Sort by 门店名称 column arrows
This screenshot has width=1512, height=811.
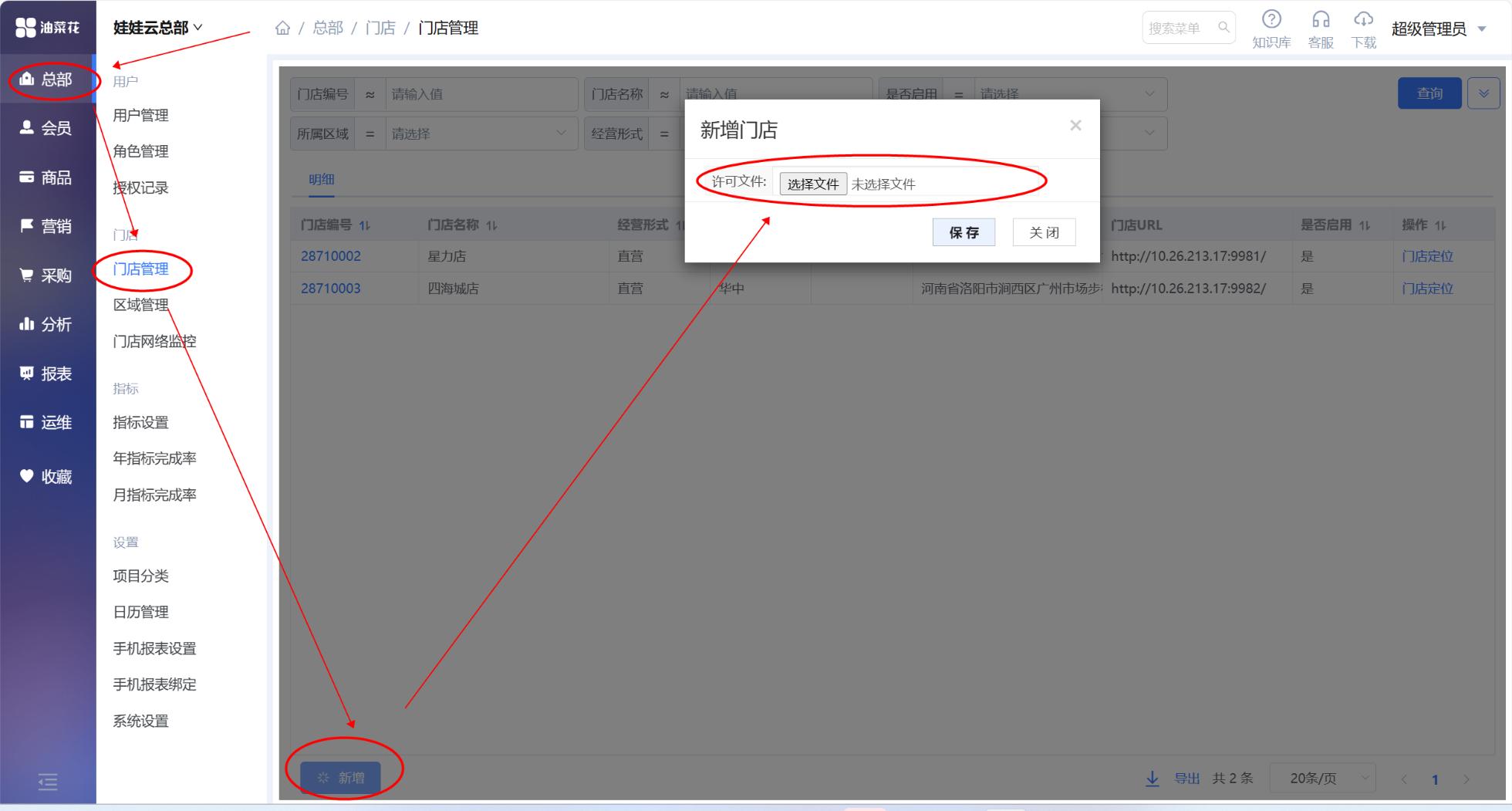pos(491,225)
